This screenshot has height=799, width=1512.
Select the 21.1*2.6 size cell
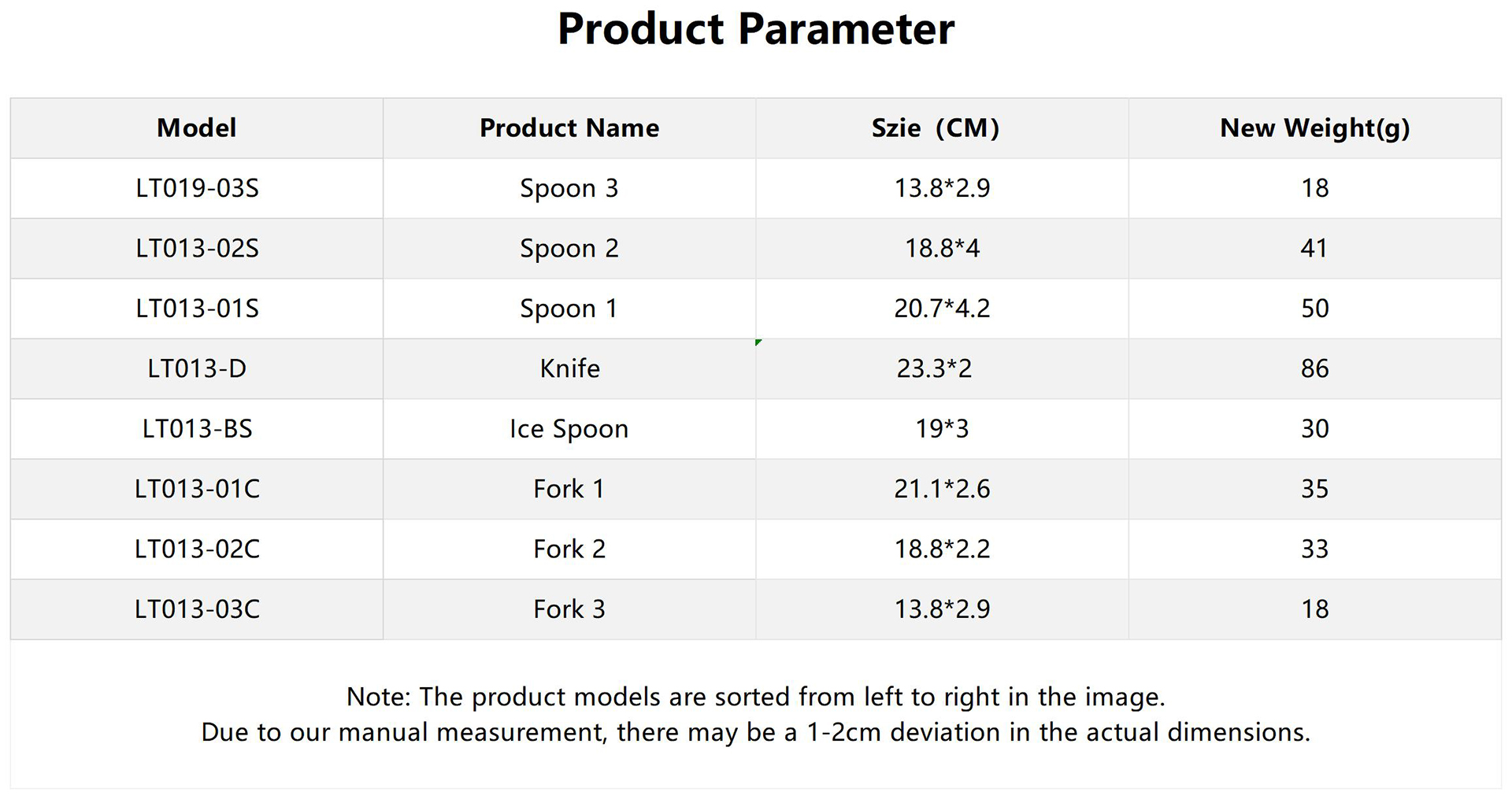point(942,489)
